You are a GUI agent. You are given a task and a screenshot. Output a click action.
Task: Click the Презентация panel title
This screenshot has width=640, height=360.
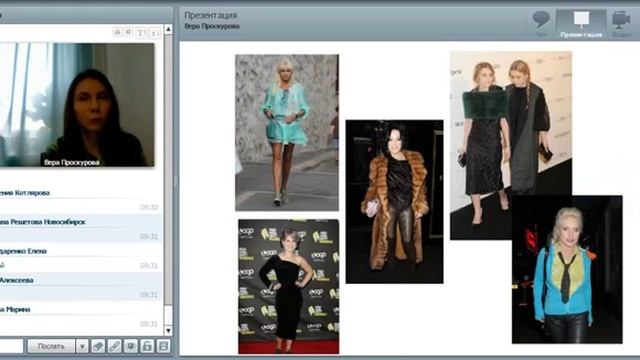pos(211,16)
